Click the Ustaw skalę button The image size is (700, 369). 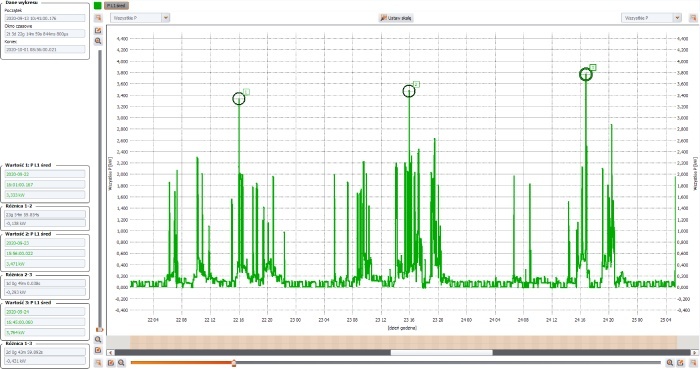point(396,18)
